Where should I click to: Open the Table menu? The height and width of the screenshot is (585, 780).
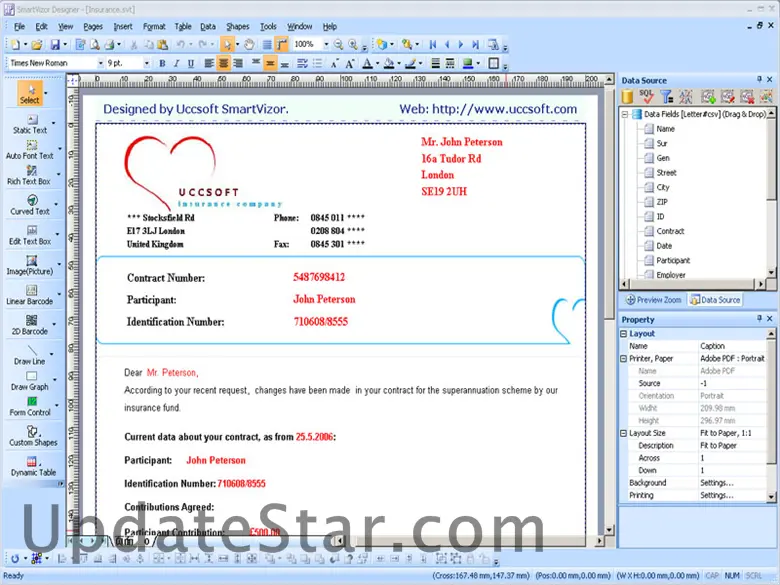tap(183, 26)
